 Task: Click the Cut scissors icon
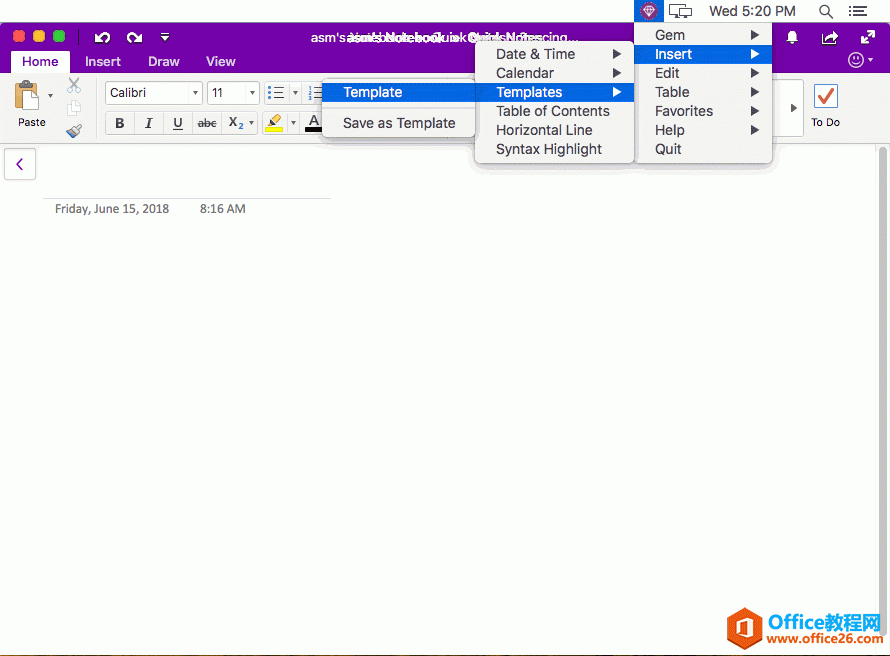(x=73, y=85)
